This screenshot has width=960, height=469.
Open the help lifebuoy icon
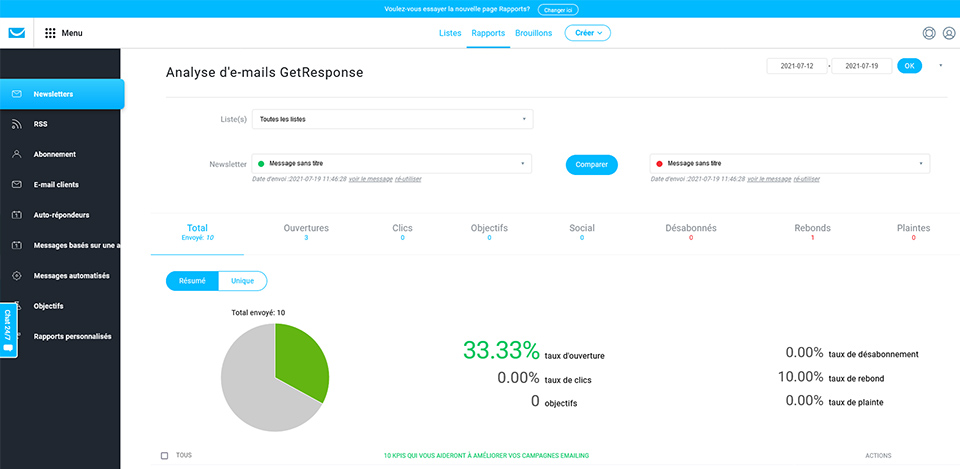[929, 33]
